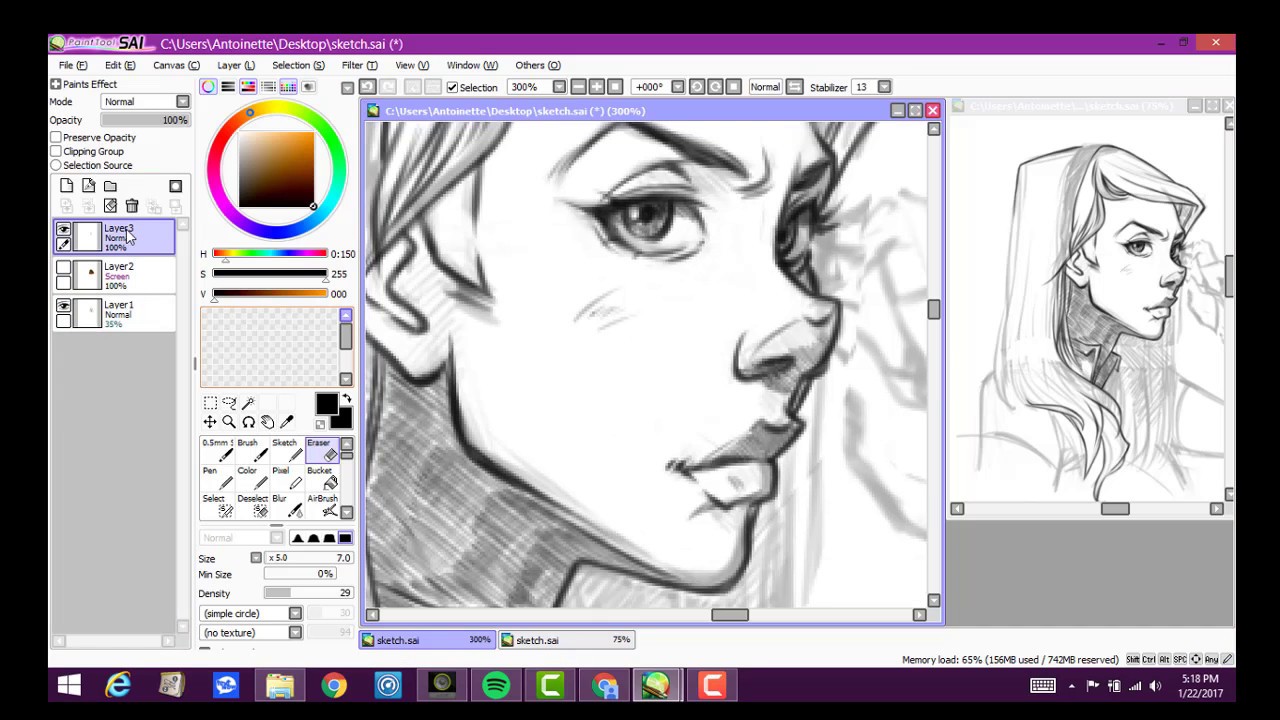The width and height of the screenshot is (1280, 720).
Task: Select the flattest brush edge shape
Action: tap(345, 538)
